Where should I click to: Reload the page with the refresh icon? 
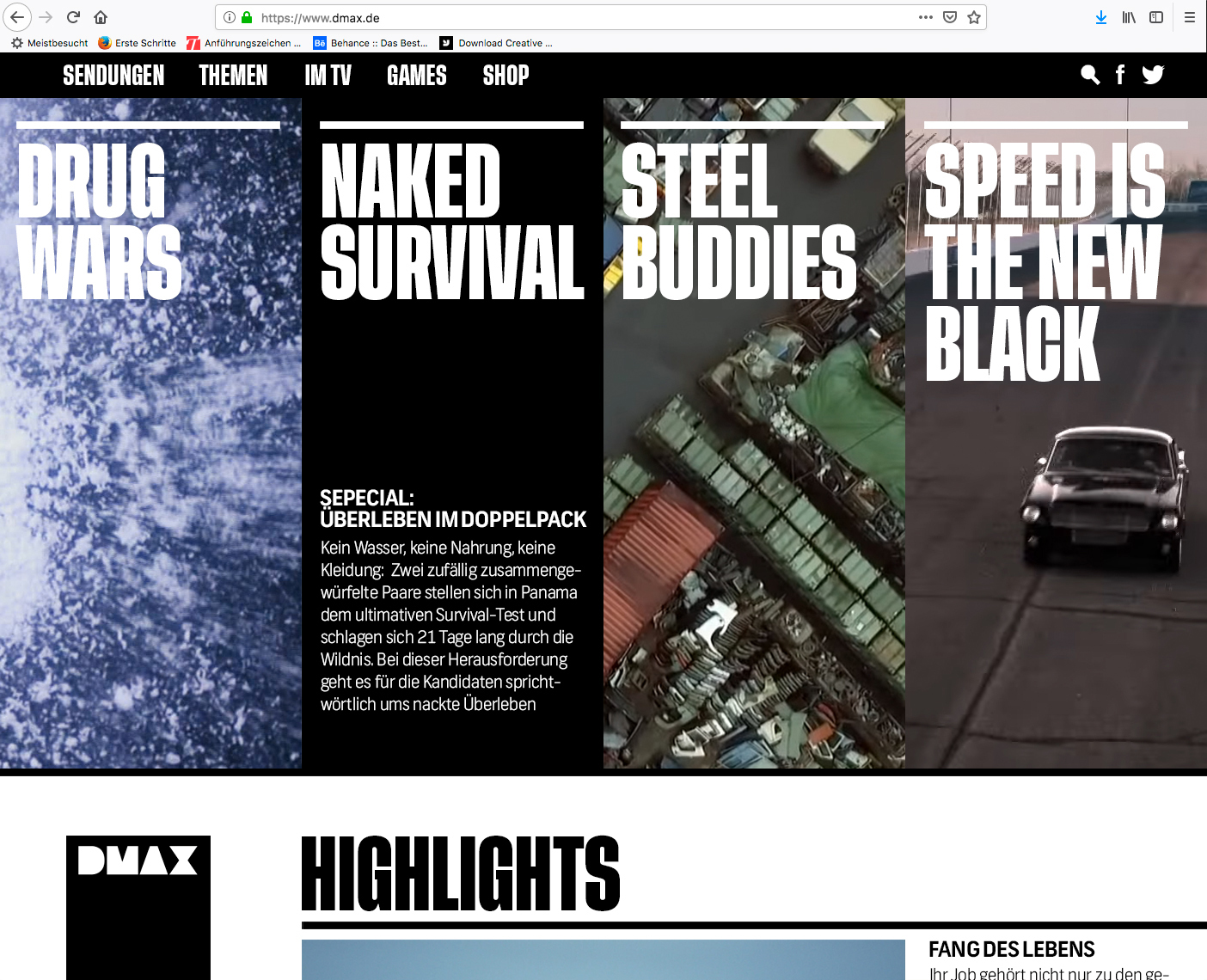pos(74,17)
